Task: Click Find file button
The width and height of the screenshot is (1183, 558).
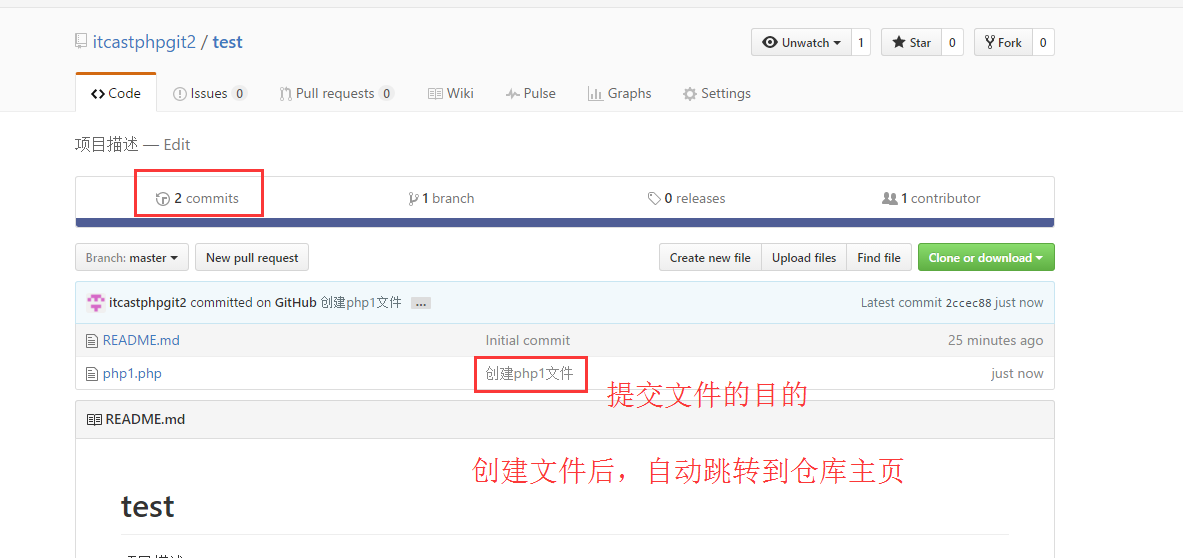Action: [879, 257]
